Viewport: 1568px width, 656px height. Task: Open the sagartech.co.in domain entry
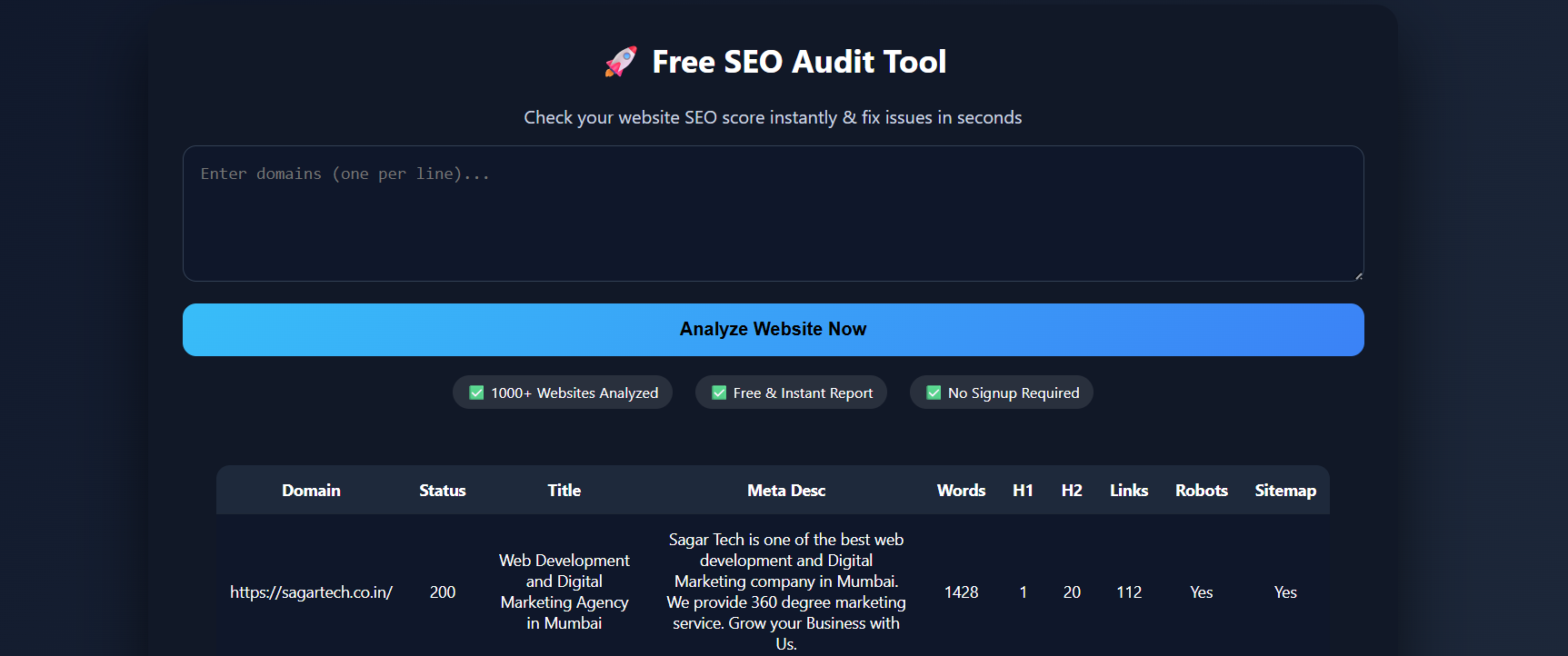(x=311, y=592)
